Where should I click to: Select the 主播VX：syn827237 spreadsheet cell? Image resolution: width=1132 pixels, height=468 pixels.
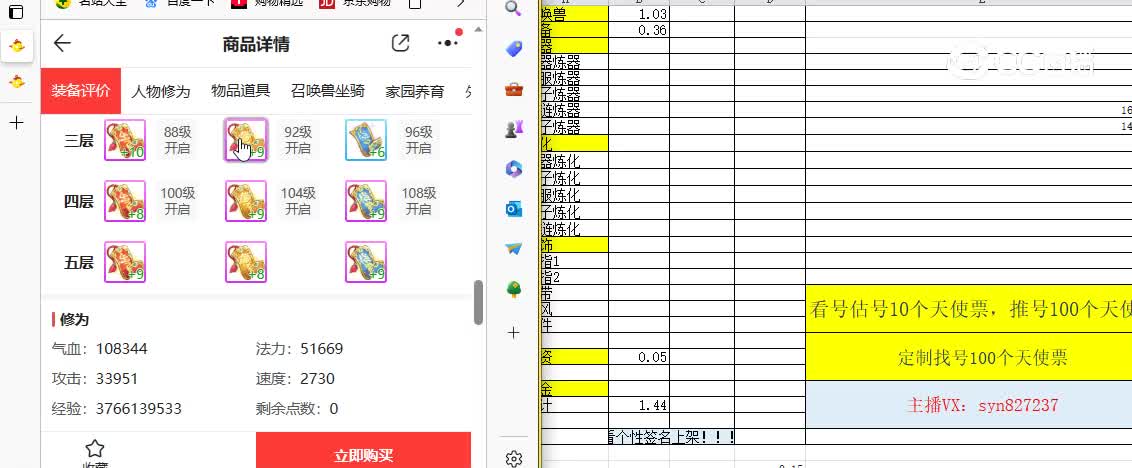pos(969,404)
